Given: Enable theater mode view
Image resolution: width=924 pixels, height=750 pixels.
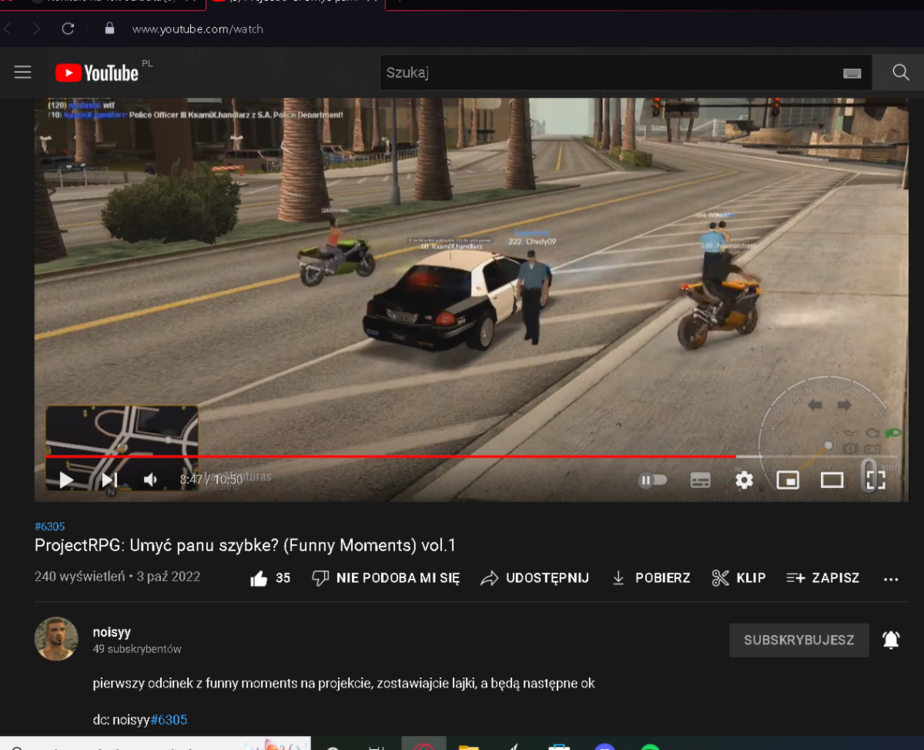Looking at the screenshot, I should (x=831, y=480).
